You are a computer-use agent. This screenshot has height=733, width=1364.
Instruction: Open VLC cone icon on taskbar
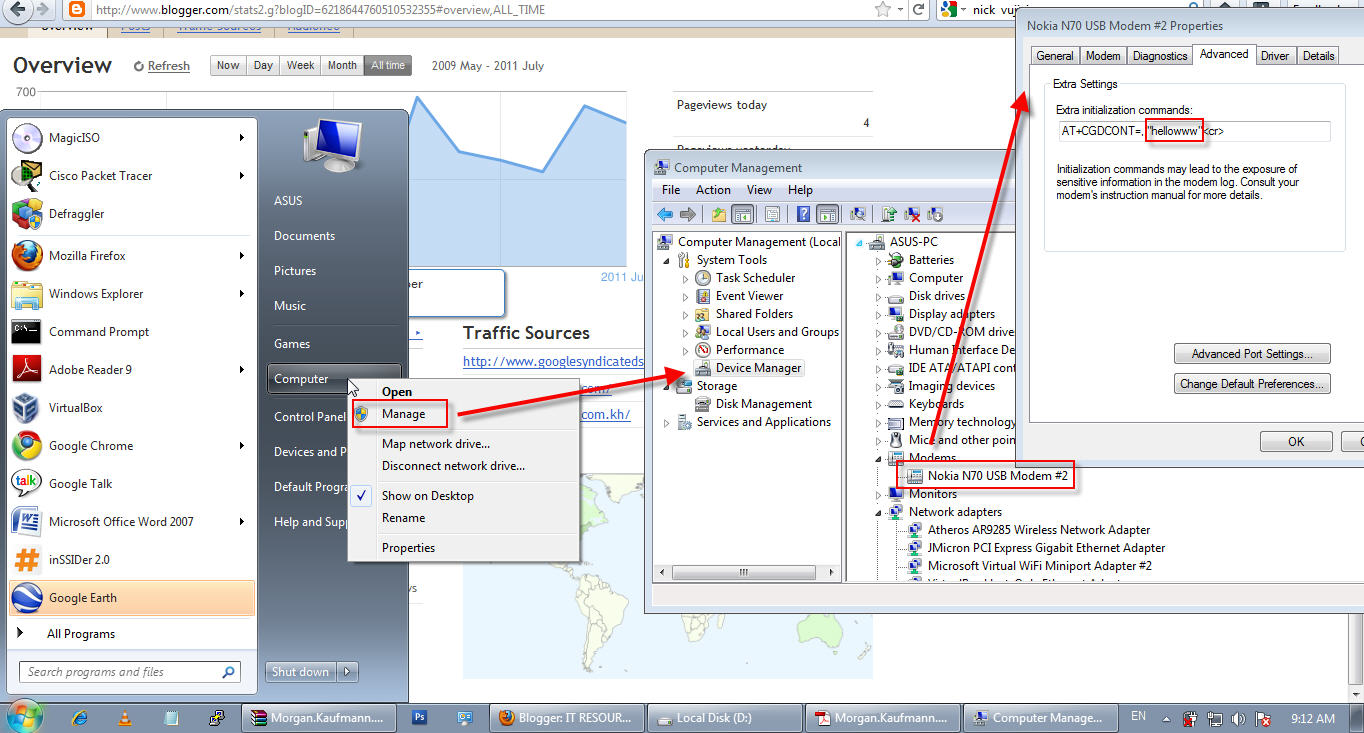coord(125,717)
